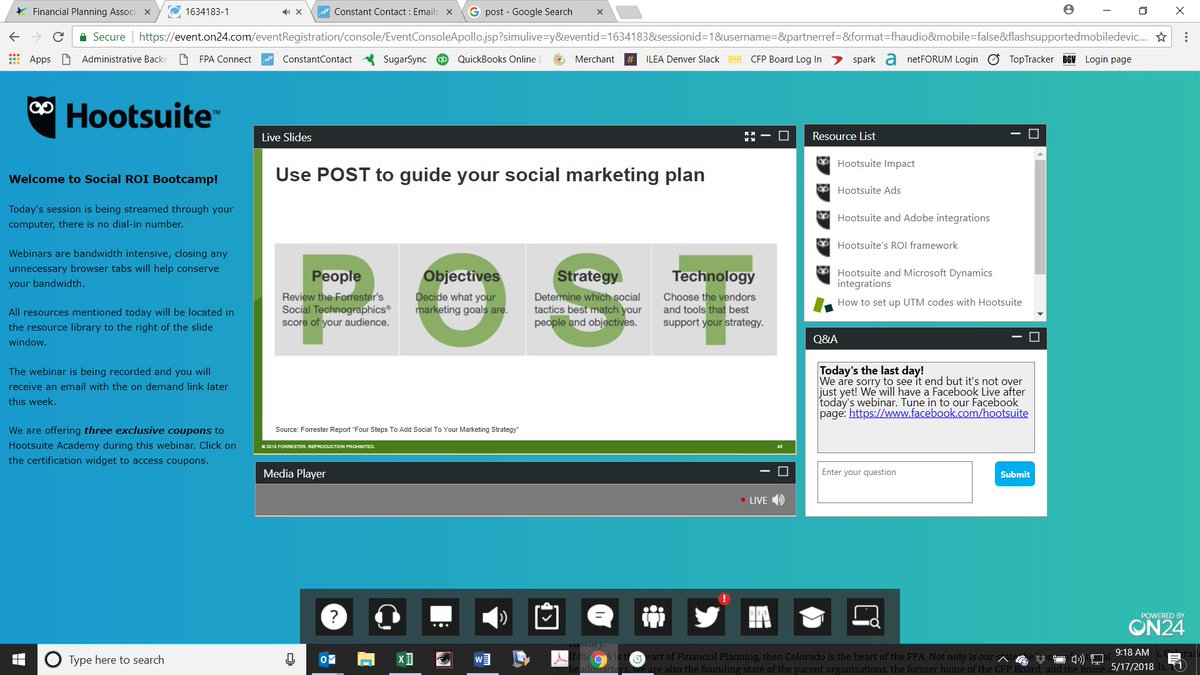
Task: Show hidden system tray icons
Action: click(x=1001, y=659)
